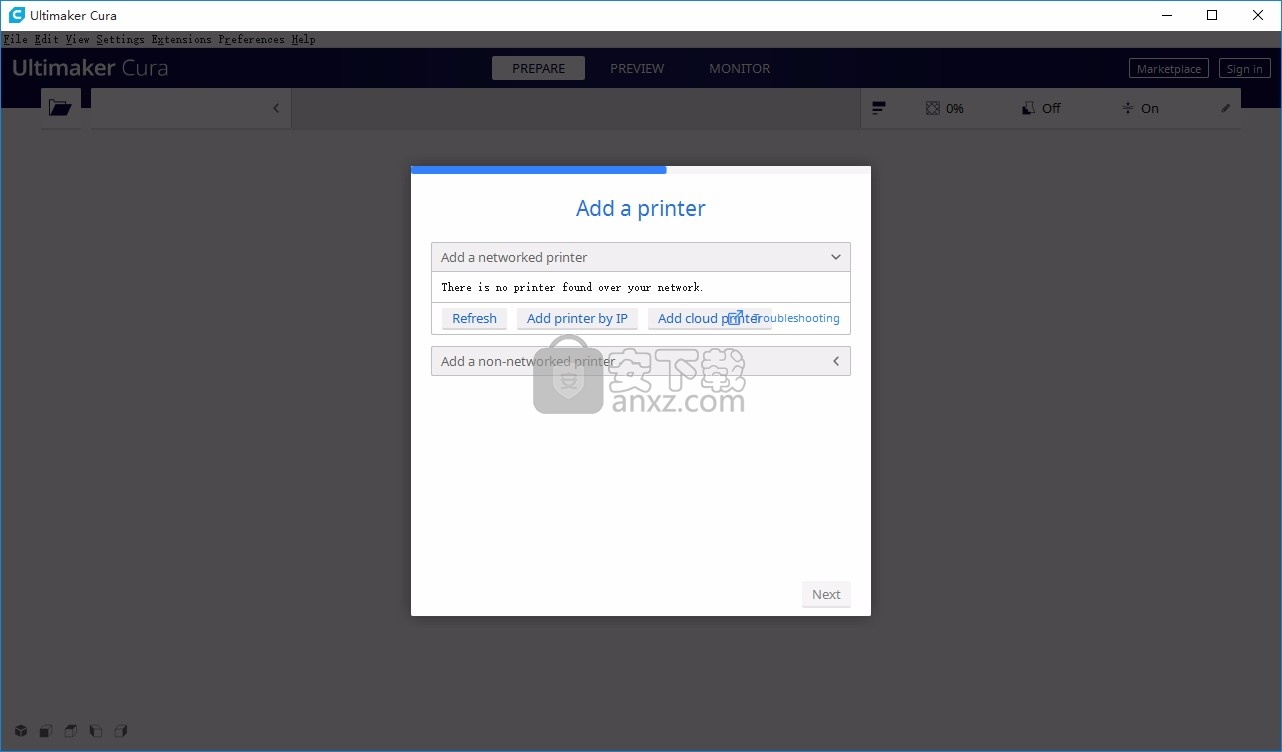The image size is (1282, 752).
Task: Click the support icon showing Off
Action: 1028,108
